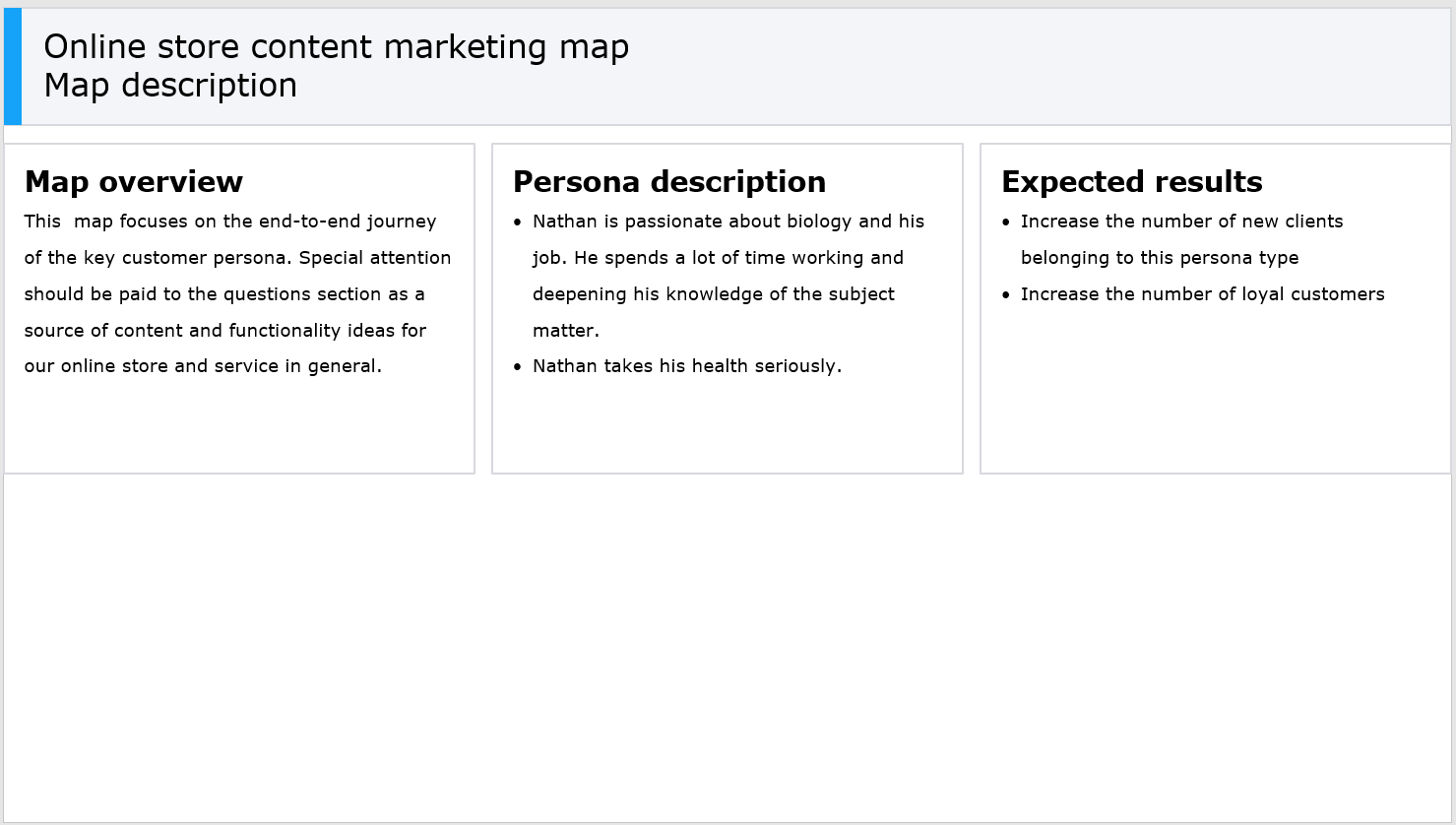Click the empty white area below the cards
This screenshot has height=825, width=1456.
coord(728,648)
